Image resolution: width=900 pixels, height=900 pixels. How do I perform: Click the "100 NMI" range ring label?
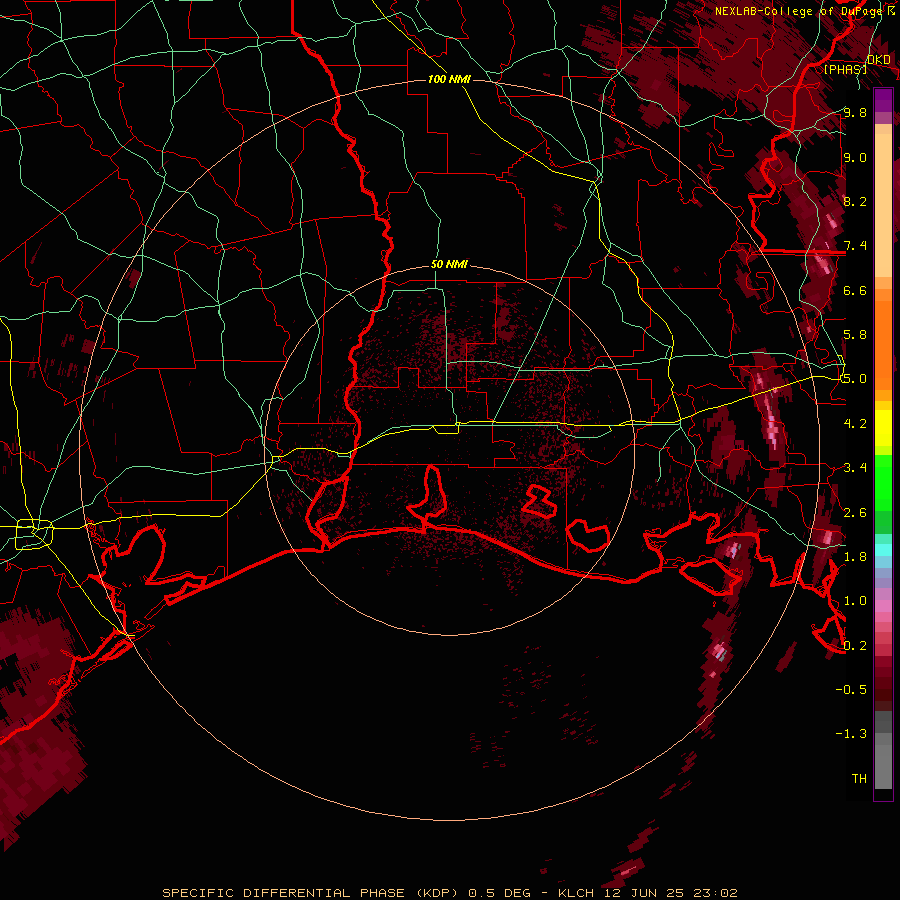pos(449,79)
